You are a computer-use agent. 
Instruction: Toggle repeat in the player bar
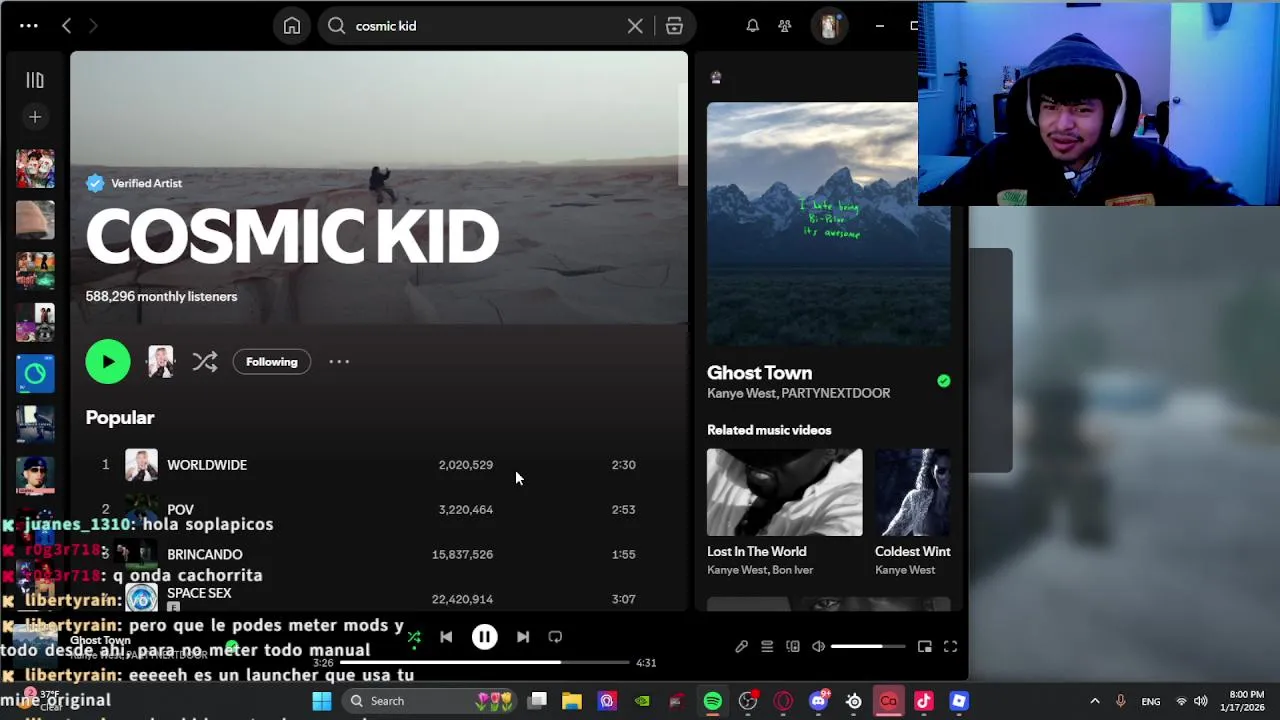point(555,637)
